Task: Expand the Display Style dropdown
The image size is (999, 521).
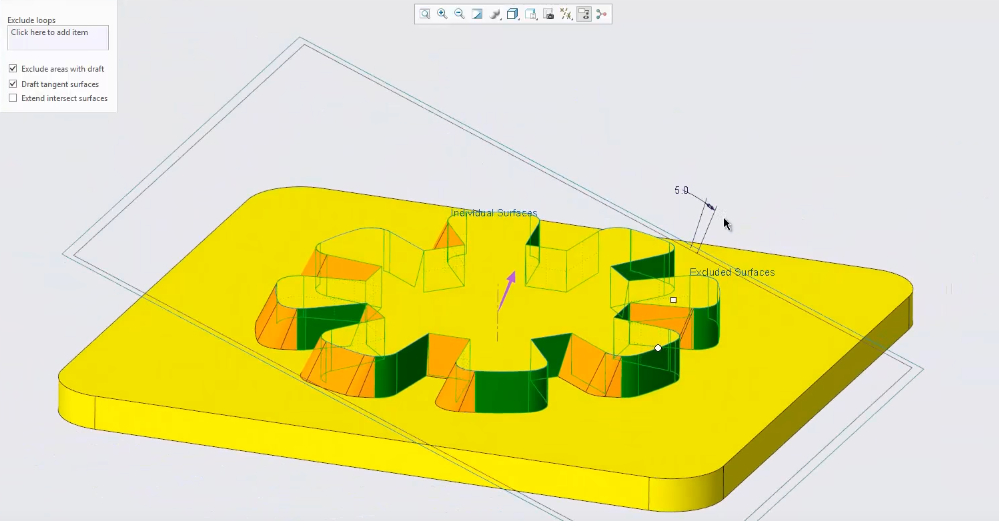Action: pyautogui.click(x=495, y=14)
